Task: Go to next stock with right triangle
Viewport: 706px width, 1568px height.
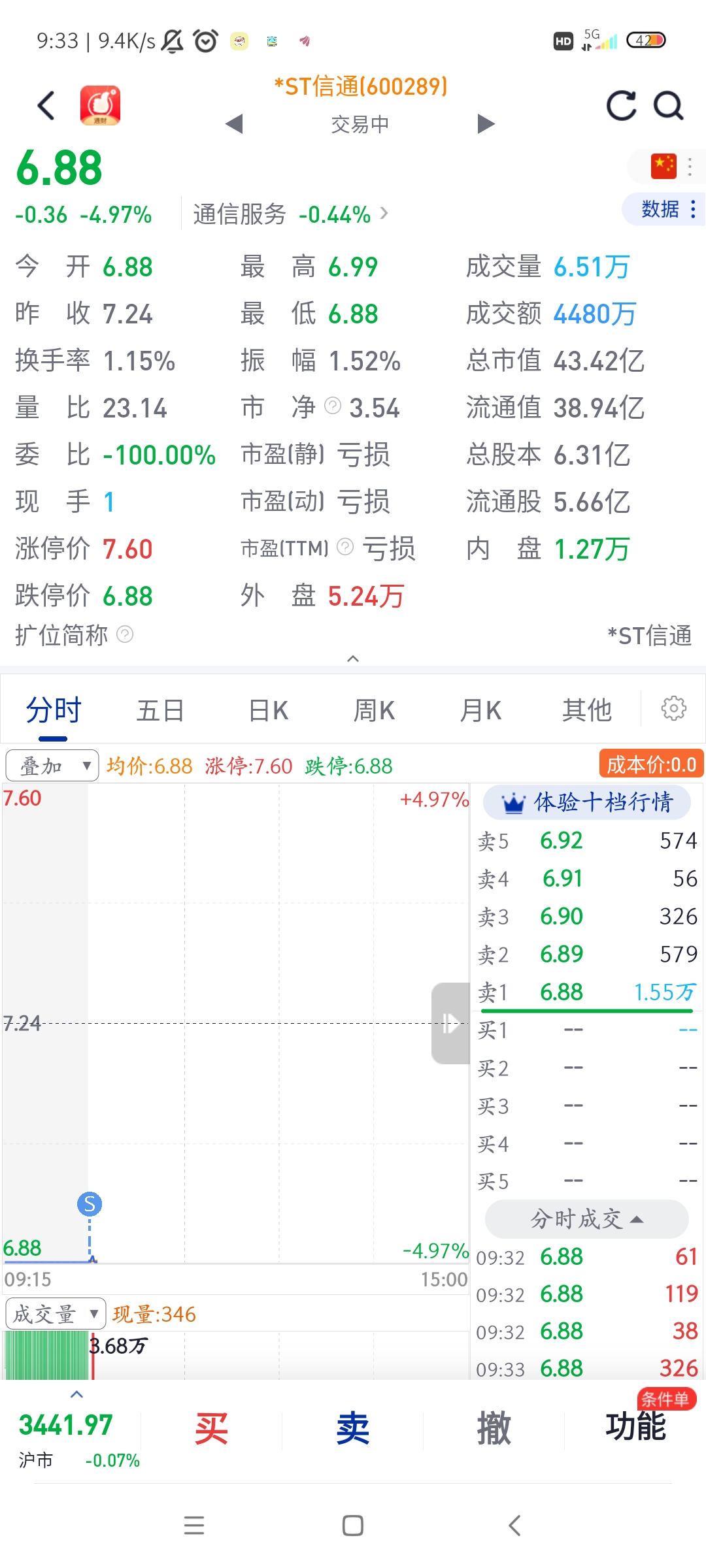Action: (x=486, y=123)
